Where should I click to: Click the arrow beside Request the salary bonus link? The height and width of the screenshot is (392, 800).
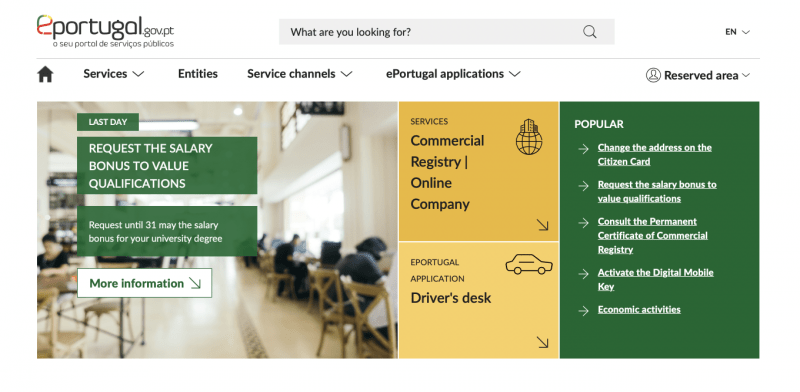pos(583,186)
